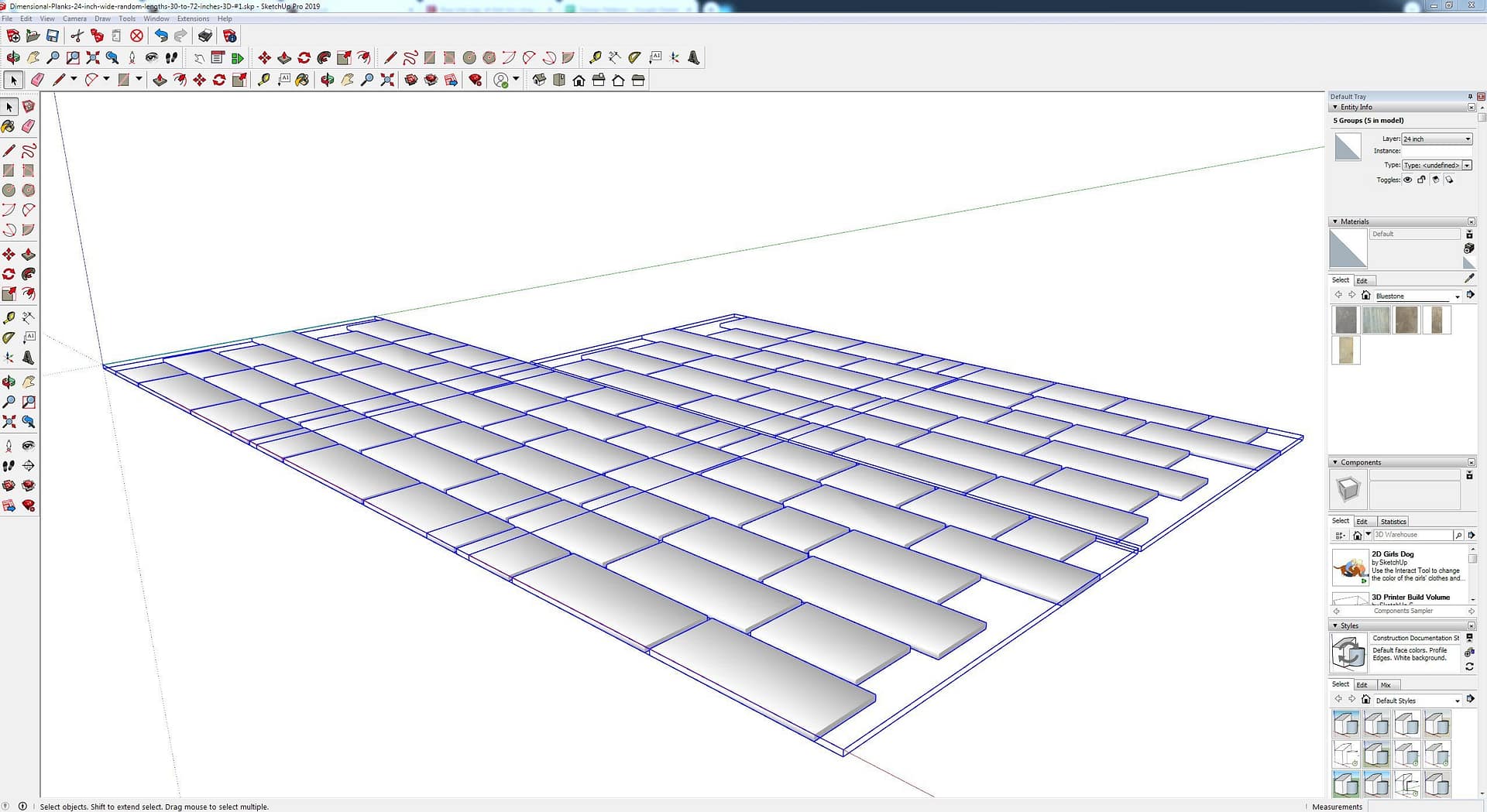Toggle the eye visibility in Entity Info
Screen dimensions: 1487x812
pos(1408,180)
